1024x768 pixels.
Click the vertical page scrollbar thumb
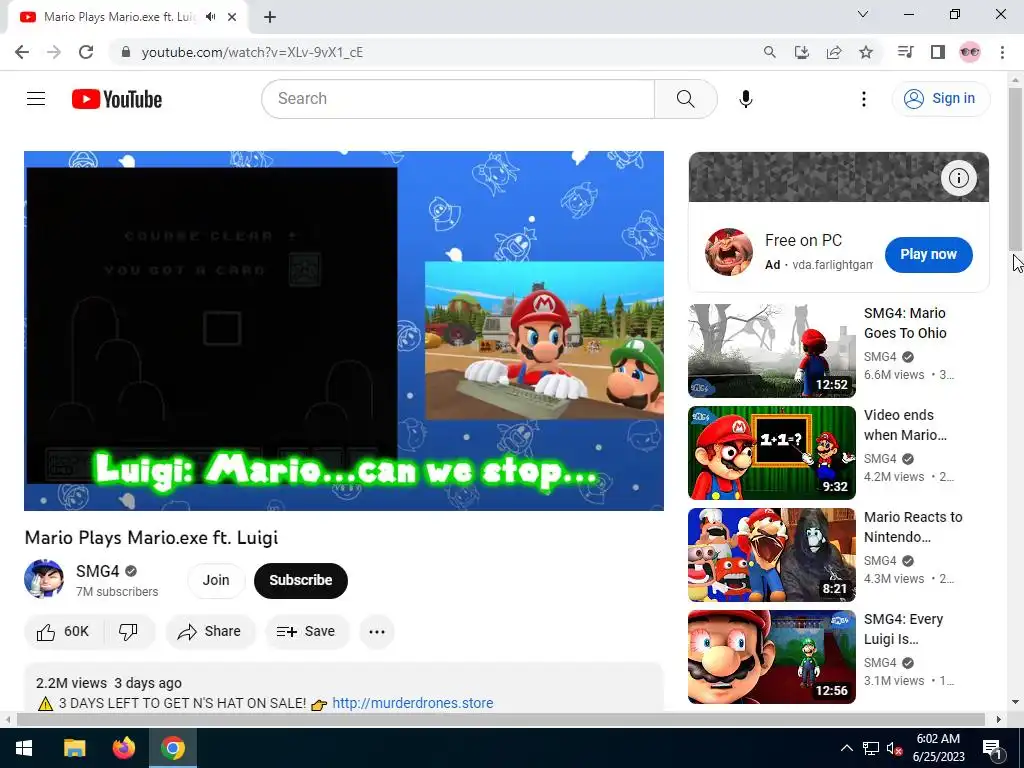click(1015, 168)
